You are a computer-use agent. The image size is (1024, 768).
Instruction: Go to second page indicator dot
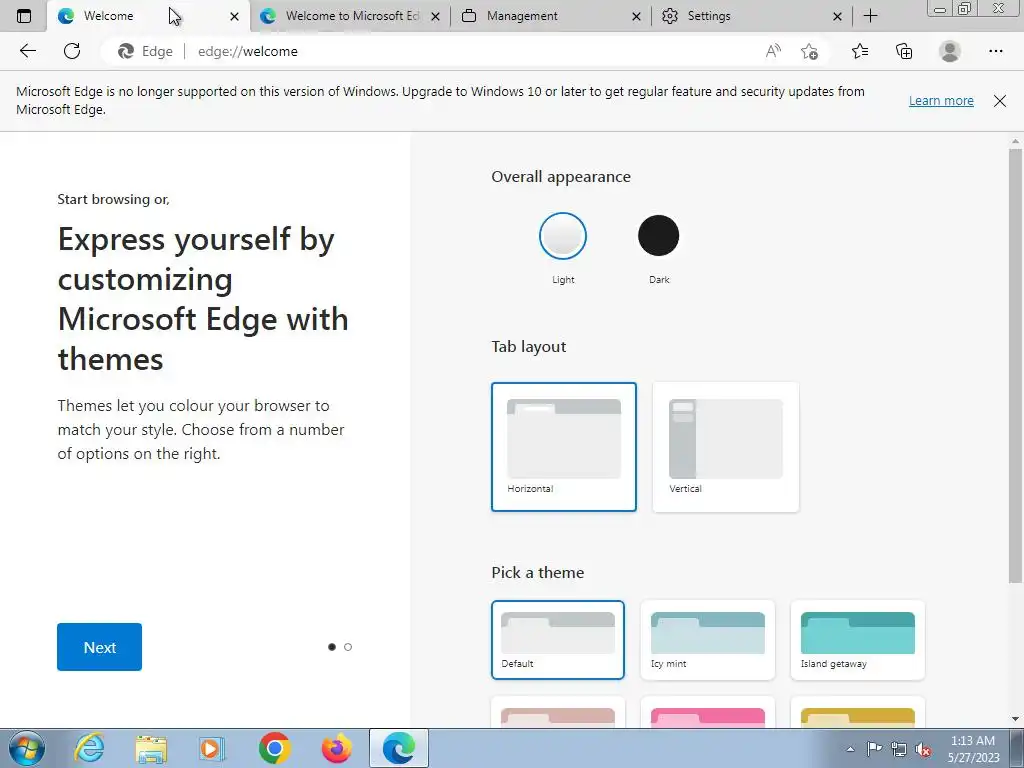tap(348, 647)
